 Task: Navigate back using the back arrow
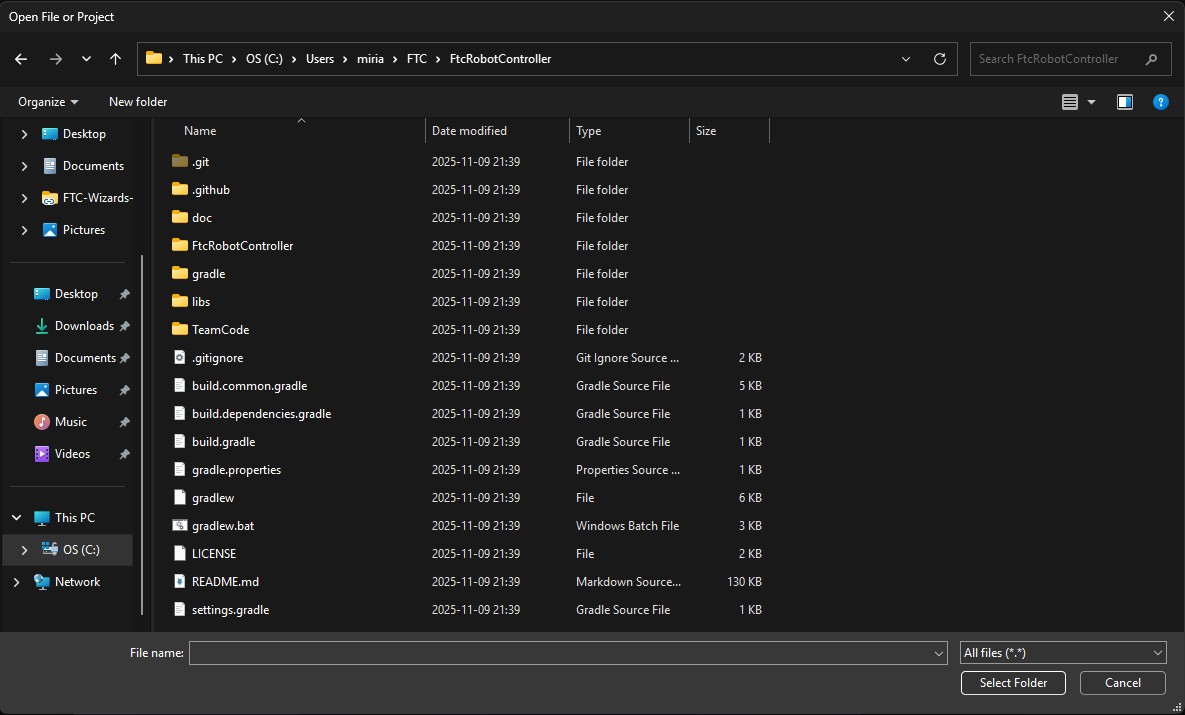tap(20, 59)
